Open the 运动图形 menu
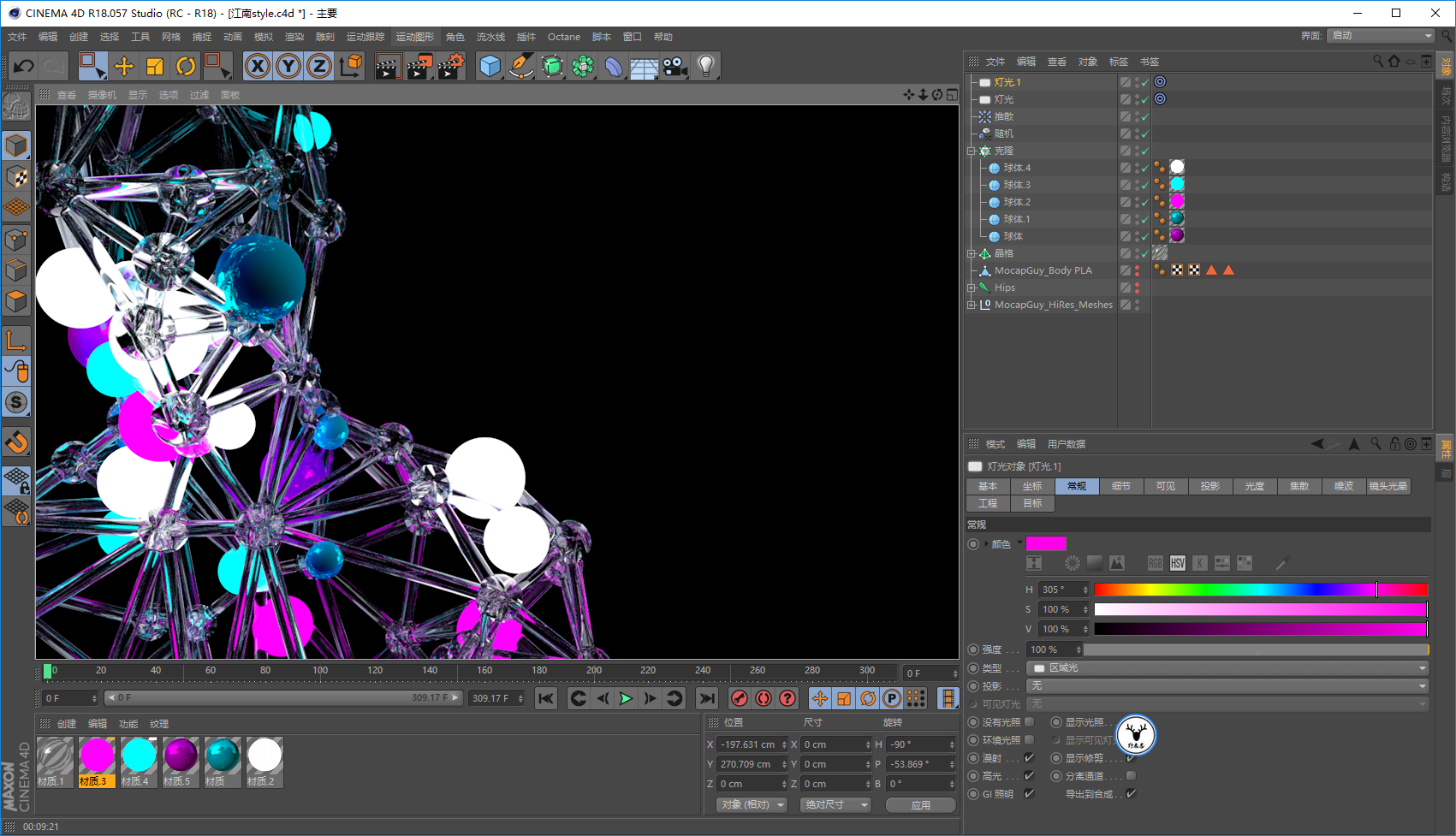 [415, 37]
